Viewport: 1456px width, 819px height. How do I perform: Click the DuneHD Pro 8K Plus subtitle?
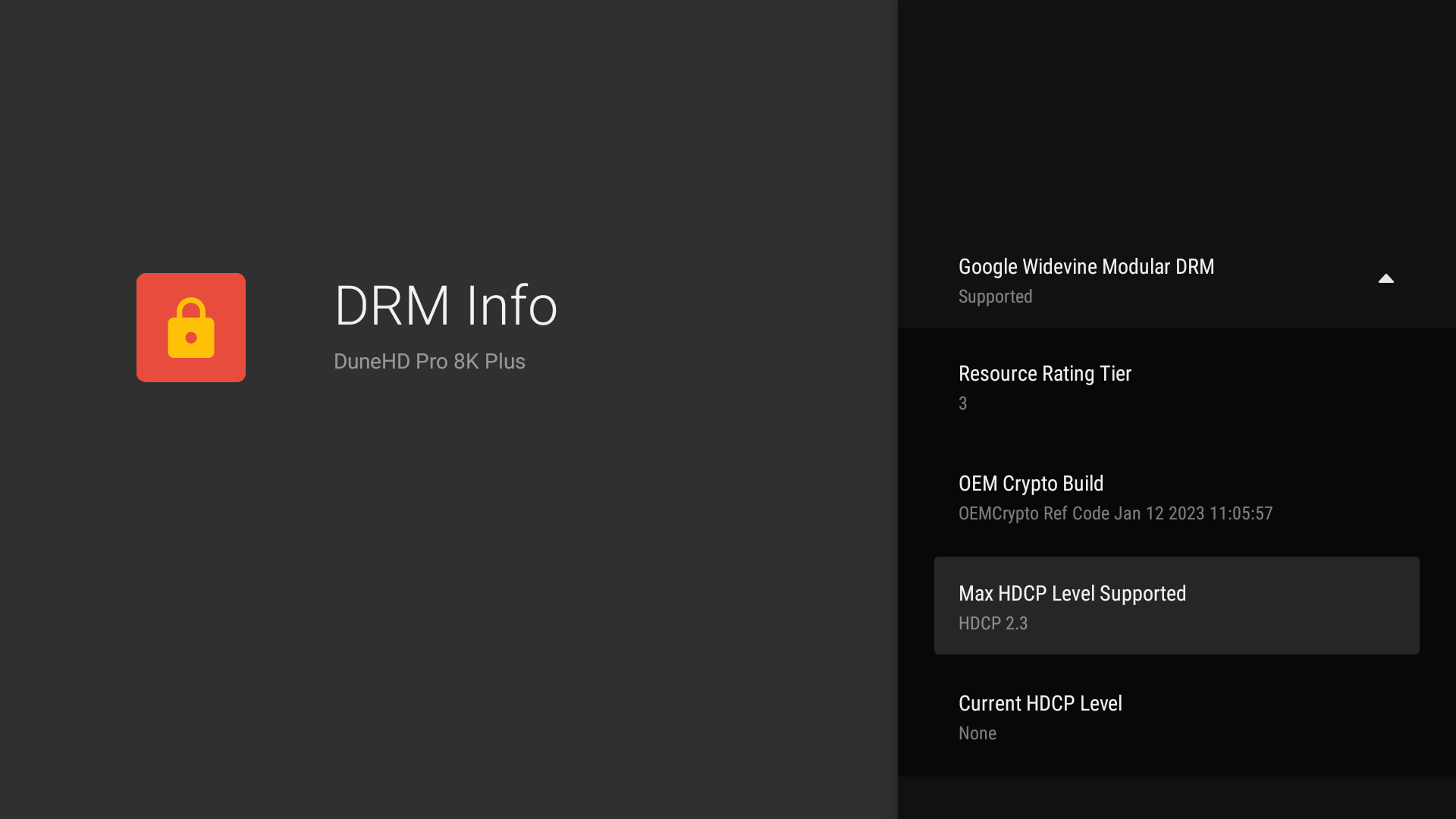coord(429,362)
